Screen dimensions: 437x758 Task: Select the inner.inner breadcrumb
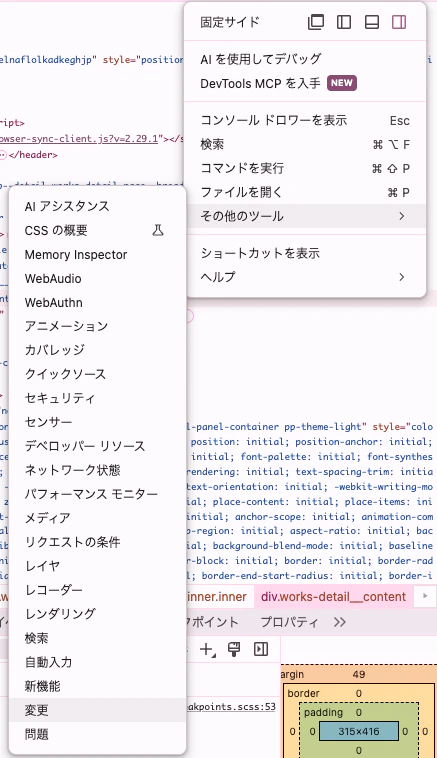click(217, 597)
